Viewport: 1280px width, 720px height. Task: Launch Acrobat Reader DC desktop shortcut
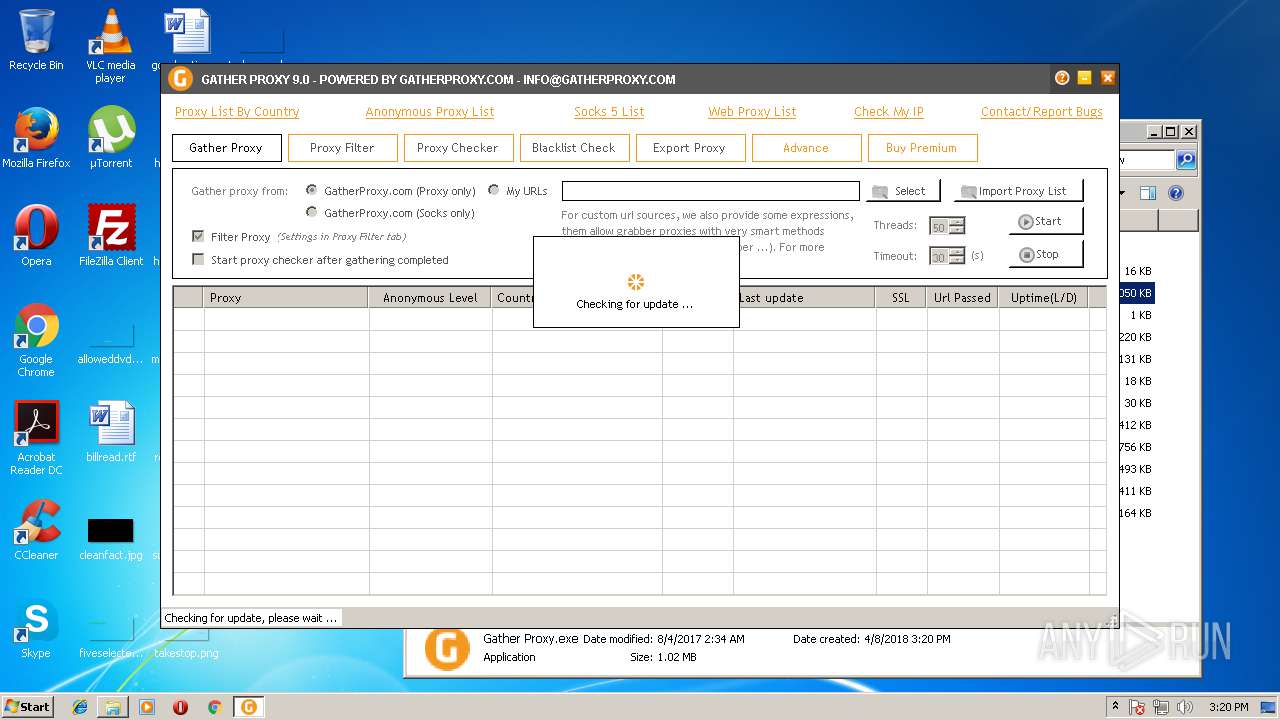(36, 438)
